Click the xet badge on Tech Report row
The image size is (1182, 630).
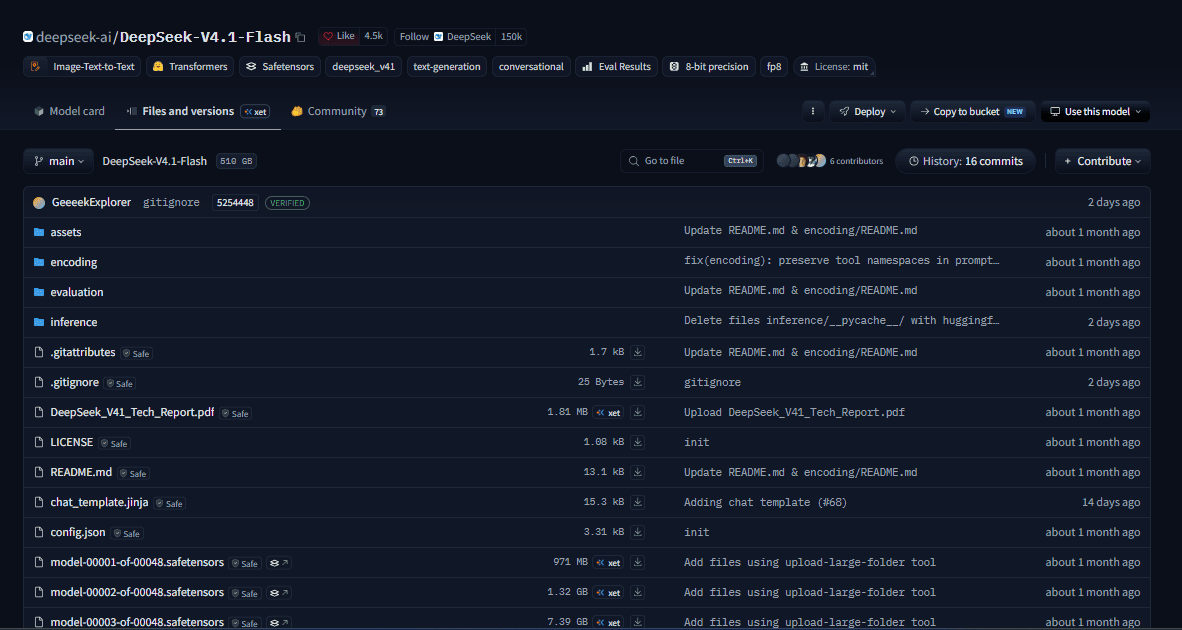click(x=608, y=412)
